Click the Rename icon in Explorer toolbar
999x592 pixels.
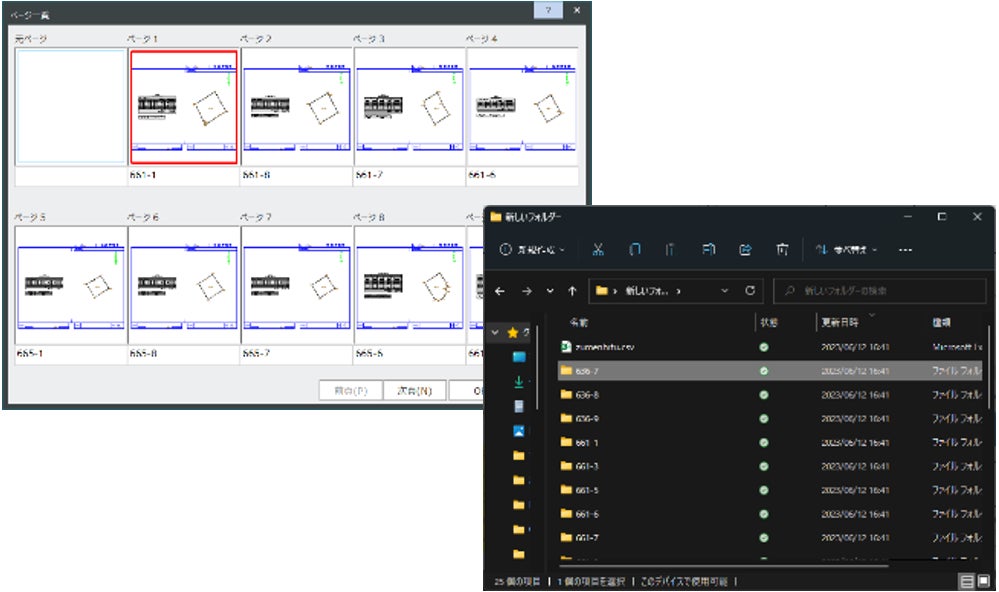[x=708, y=250]
